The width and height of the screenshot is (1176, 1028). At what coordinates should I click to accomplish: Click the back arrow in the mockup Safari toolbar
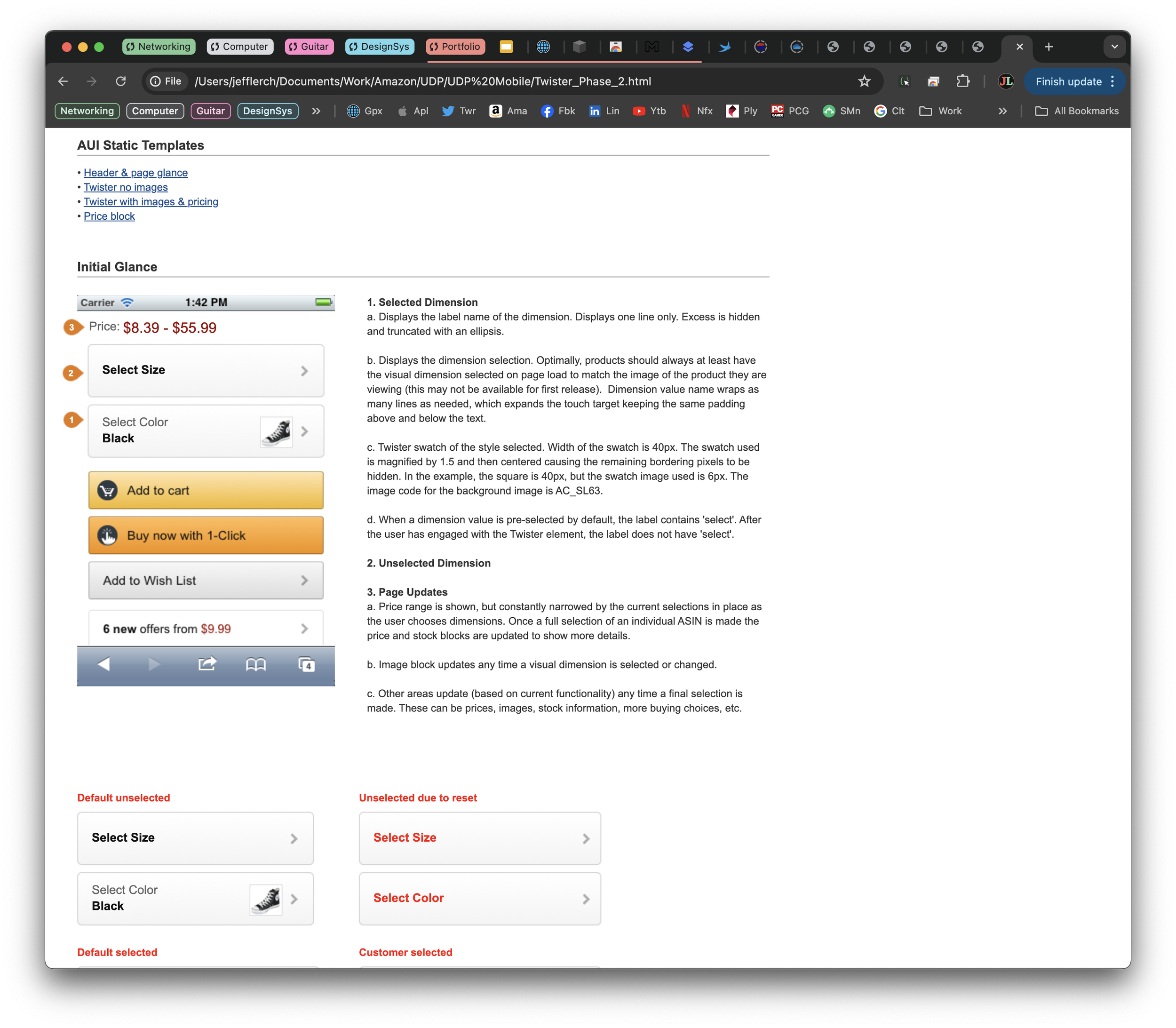tap(104, 664)
